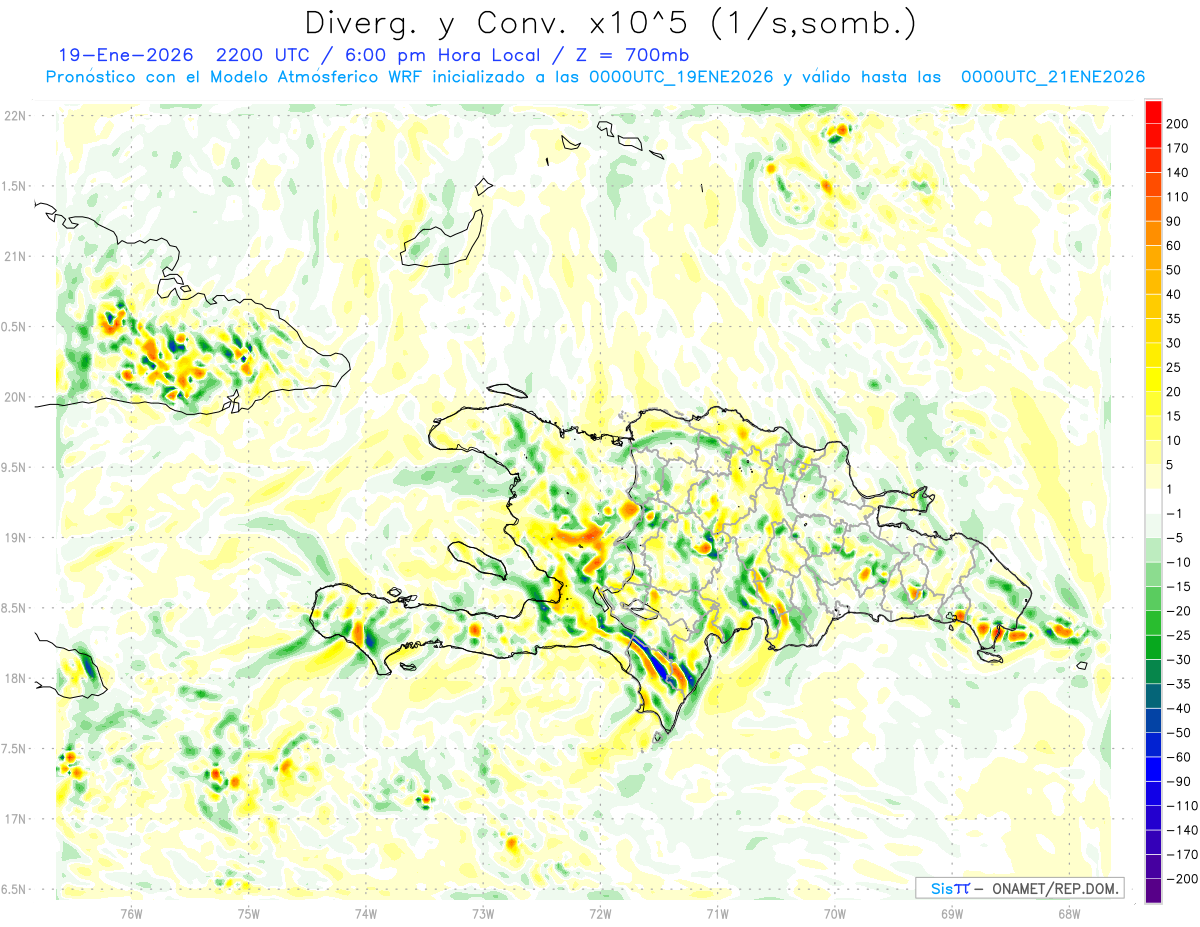Click the '76W' longitude label
The height and width of the screenshot is (927, 1200).
(x=131, y=913)
